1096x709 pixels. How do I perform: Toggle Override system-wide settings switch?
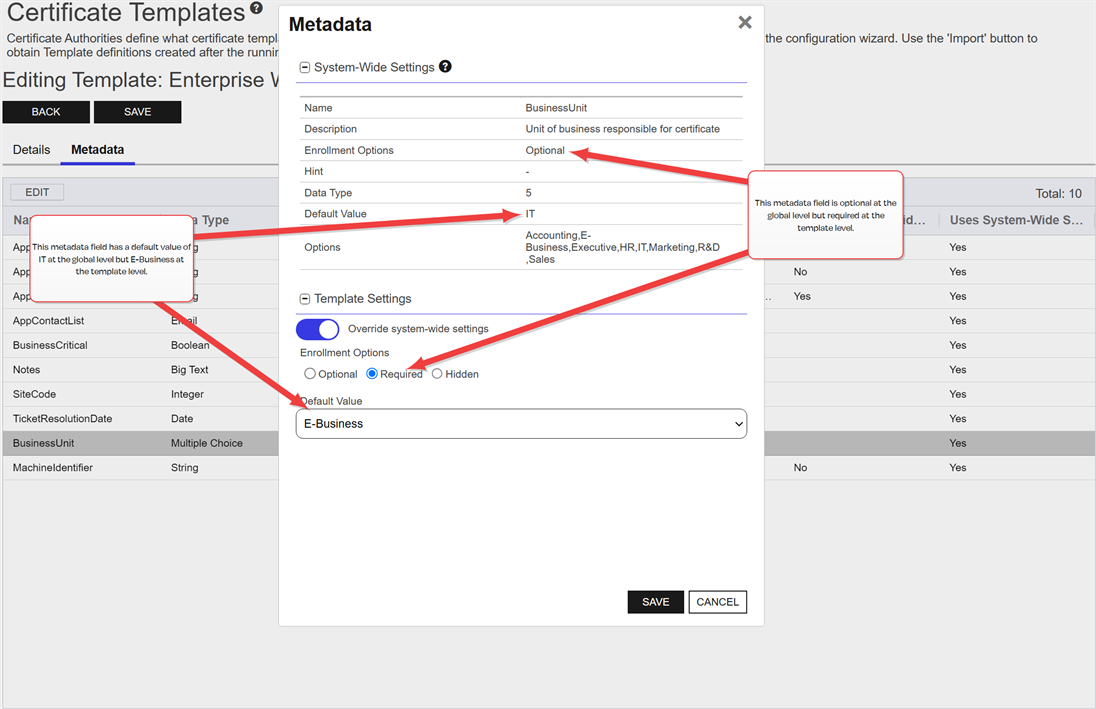click(318, 329)
